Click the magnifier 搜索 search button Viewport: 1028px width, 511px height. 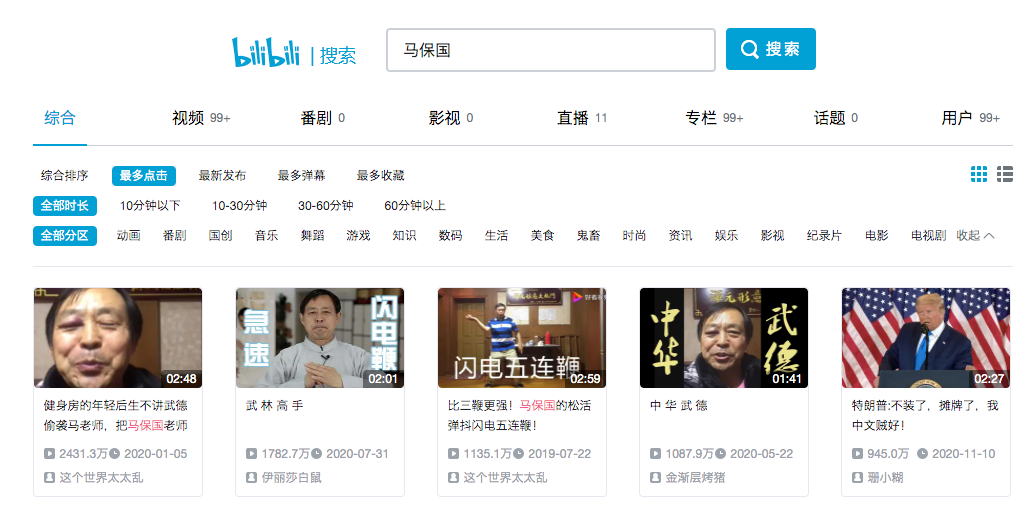point(770,49)
